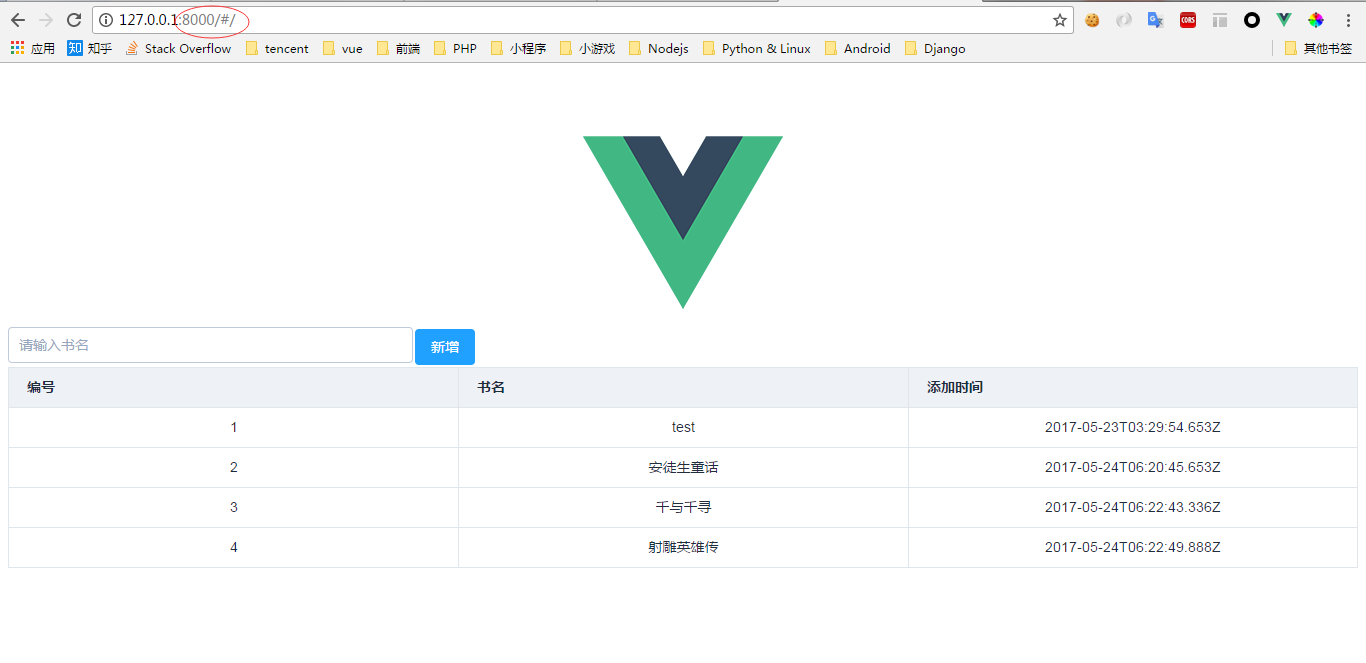Star the current page
The width and height of the screenshot is (1366, 663).
point(1059,20)
